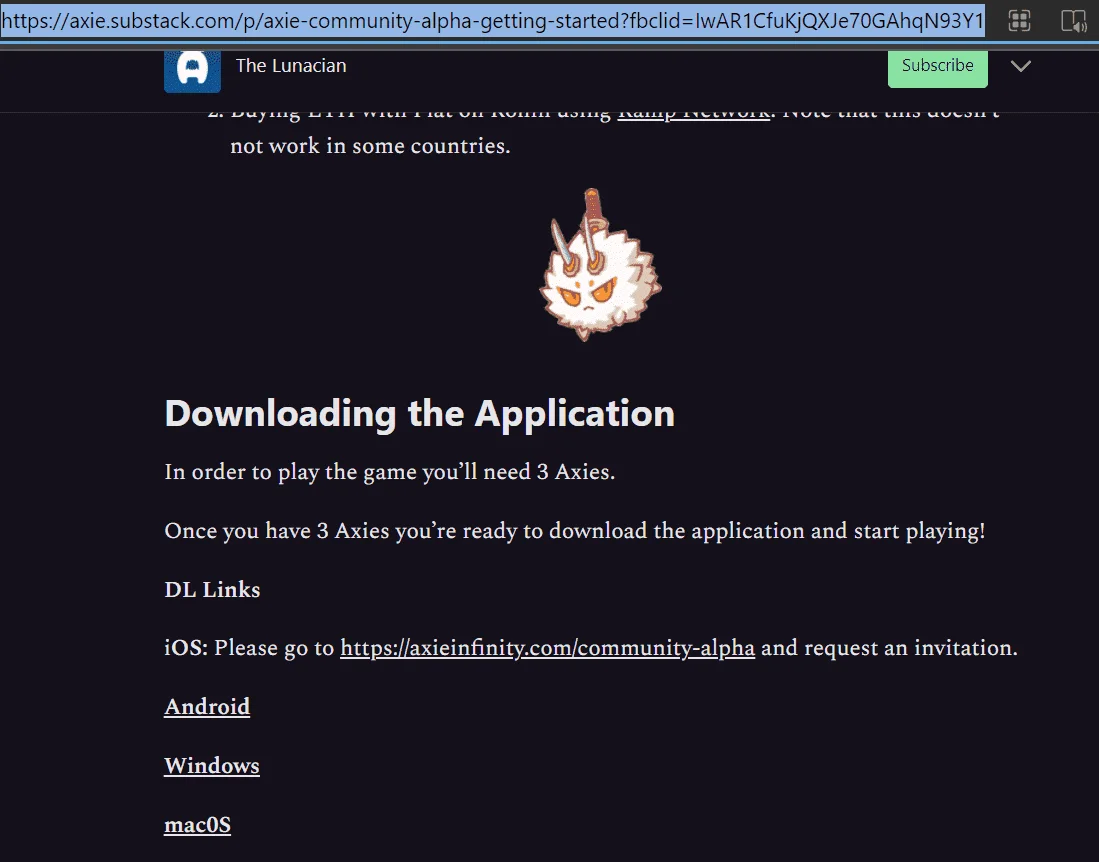Viewport: 1099px width, 862px height.
Task: Open the macOS download link
Action: pos(197,825)
